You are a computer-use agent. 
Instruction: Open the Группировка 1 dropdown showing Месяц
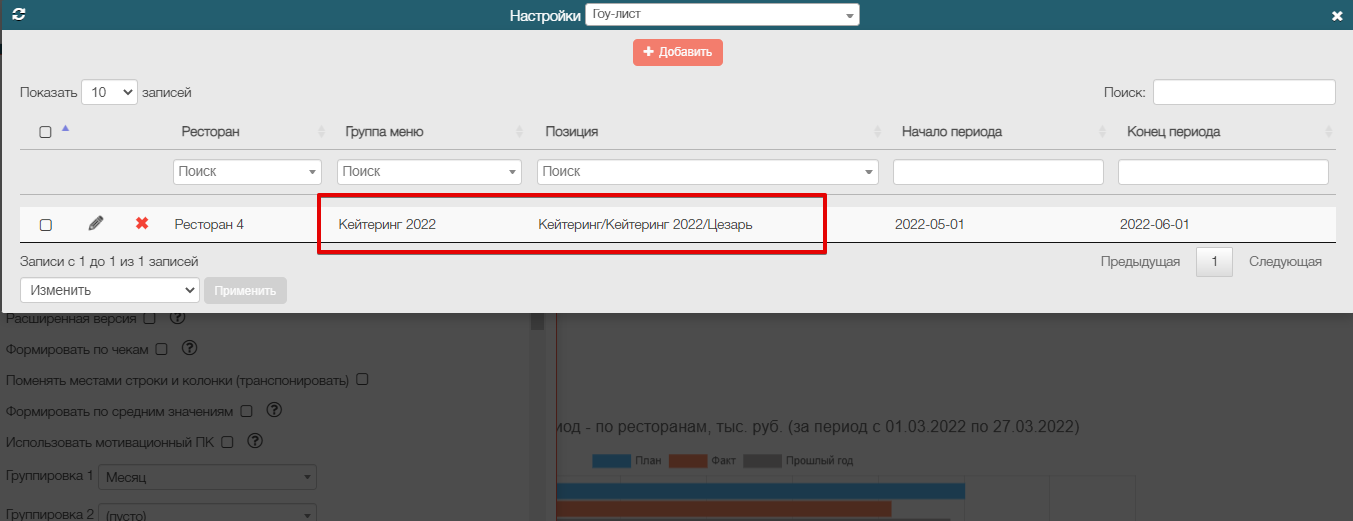click(207, 478)
